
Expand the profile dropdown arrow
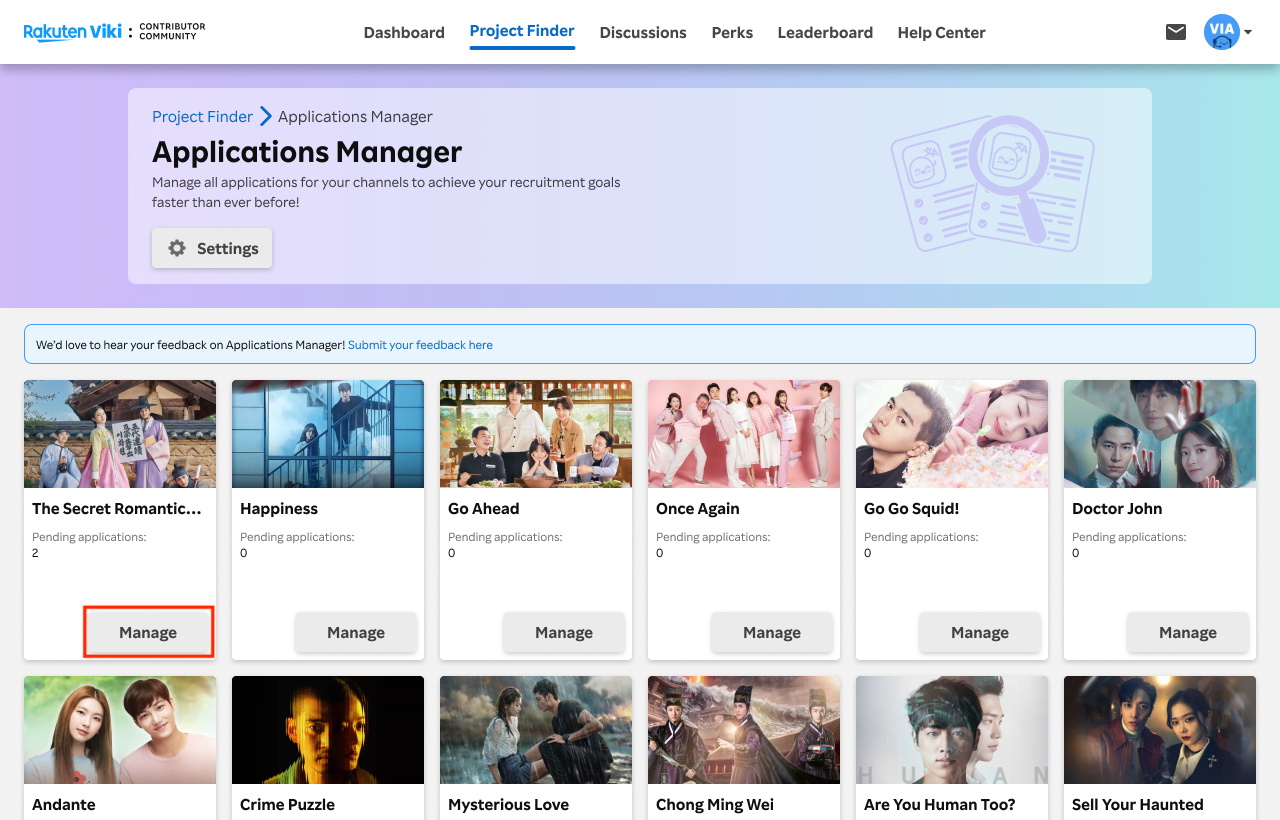(1248, 32)
